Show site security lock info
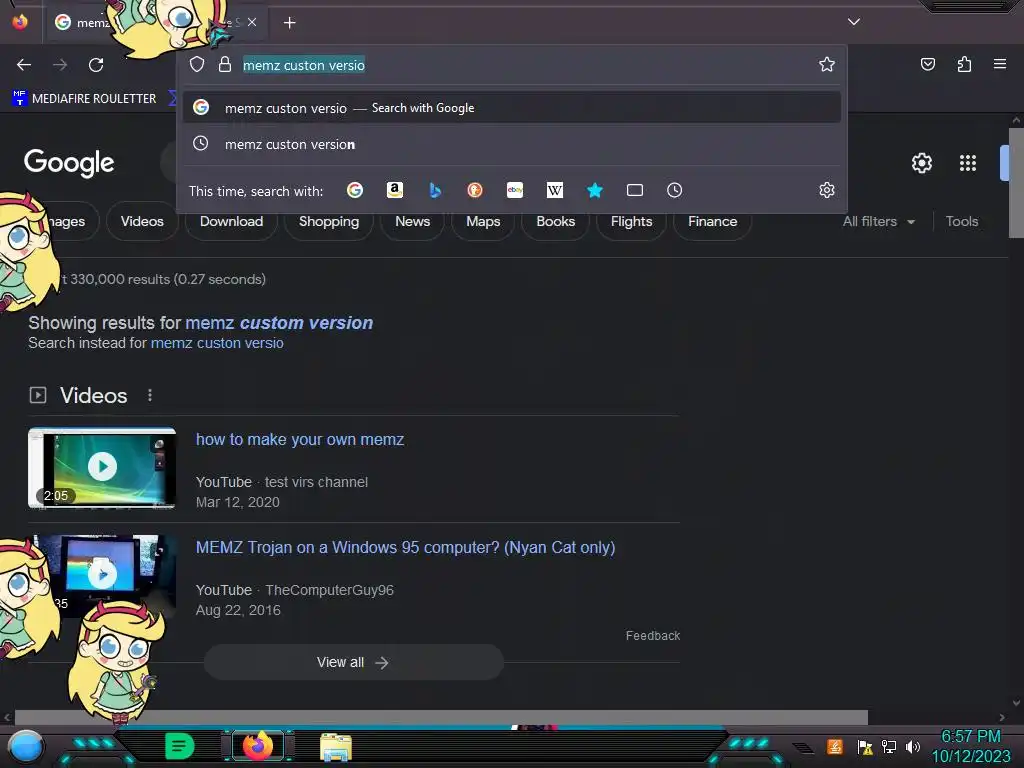 tap(225, 64)
